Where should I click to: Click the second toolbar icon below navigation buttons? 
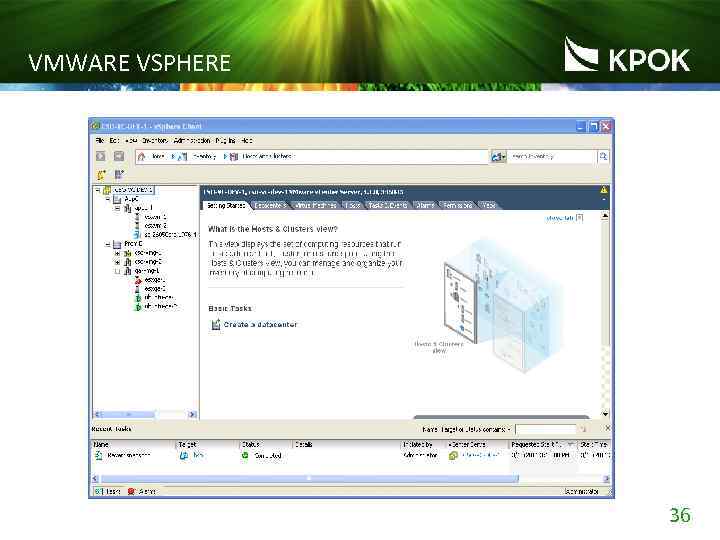point(119,174)
